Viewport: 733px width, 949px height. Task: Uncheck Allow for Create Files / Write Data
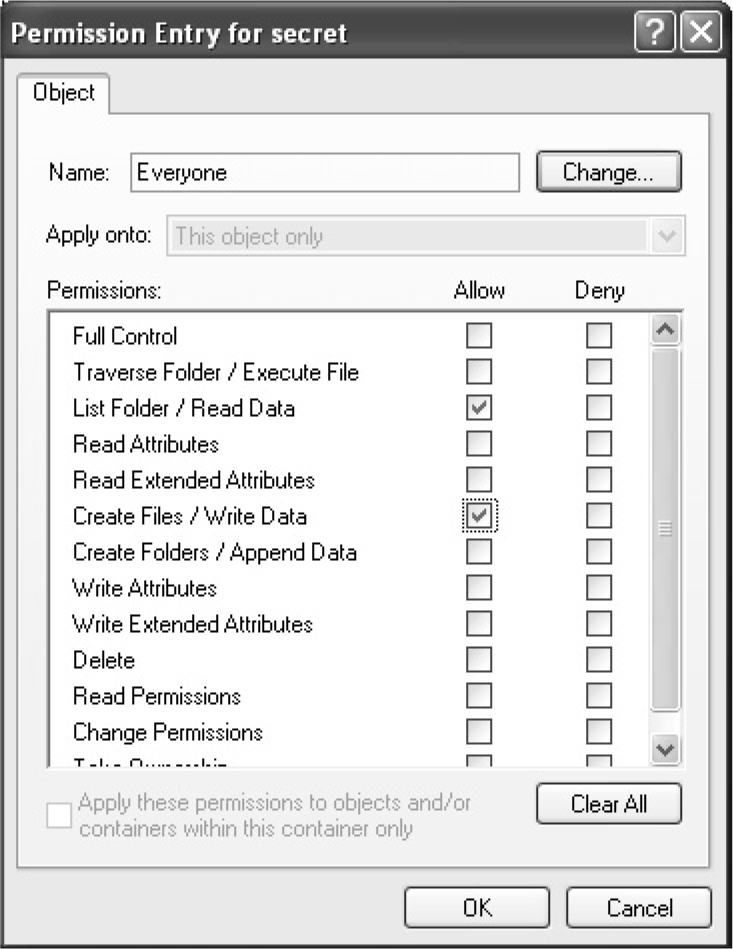point(479,516)
